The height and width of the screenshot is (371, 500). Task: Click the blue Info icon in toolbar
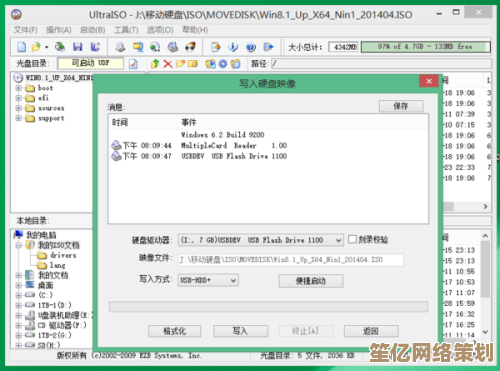pos(233,47)
